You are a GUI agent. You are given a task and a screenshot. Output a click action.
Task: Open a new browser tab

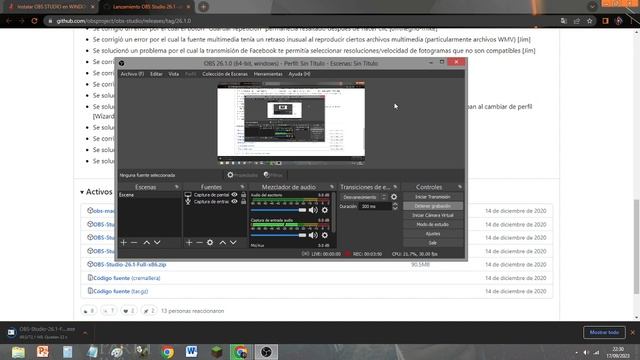(x=203, y=7)
